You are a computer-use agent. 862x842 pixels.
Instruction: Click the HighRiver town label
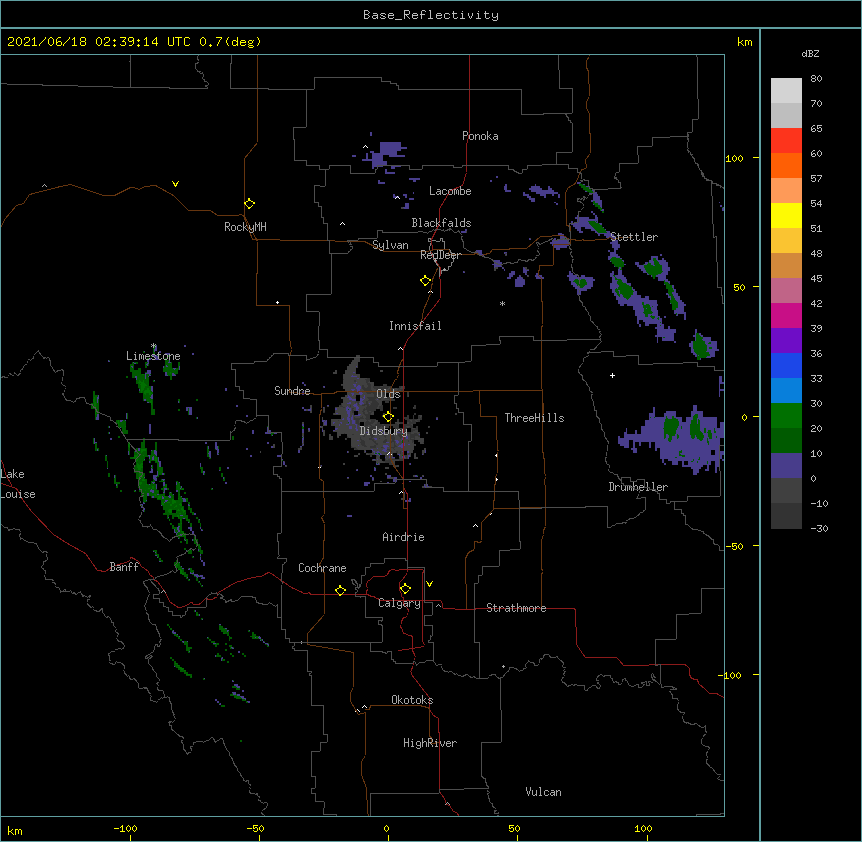[x=430, y=743]
